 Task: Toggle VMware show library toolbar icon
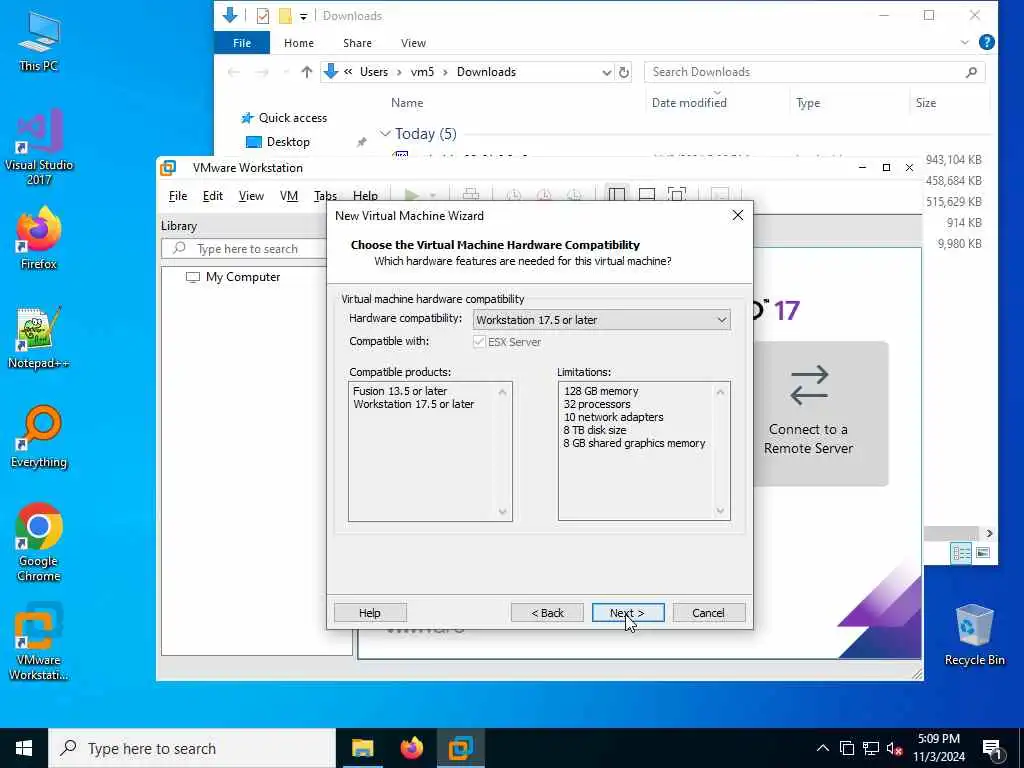click(x=616, y=195)
